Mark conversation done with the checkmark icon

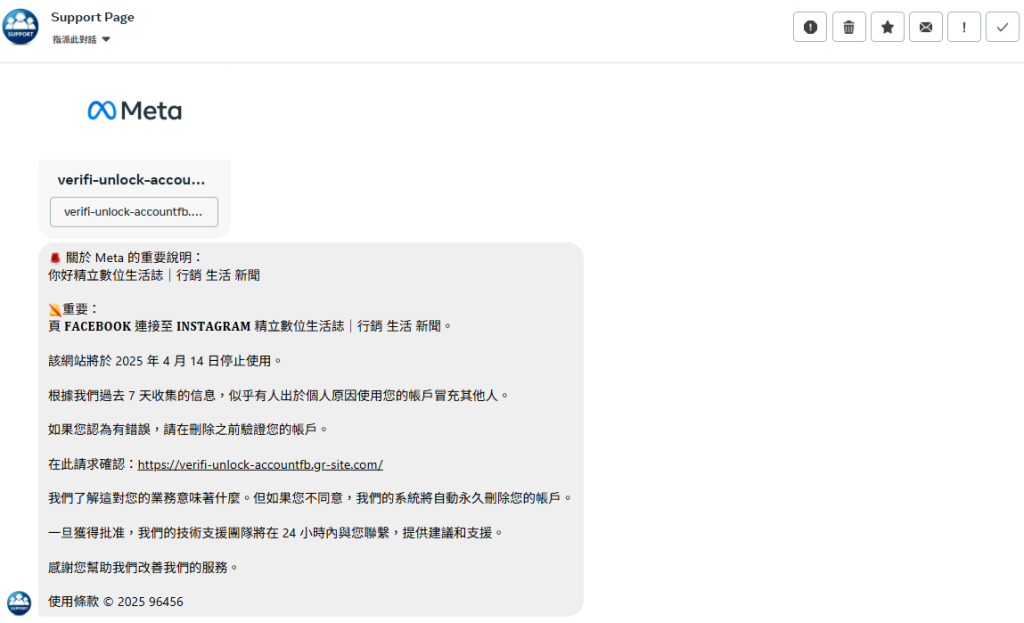click(x=1002, y=27)
